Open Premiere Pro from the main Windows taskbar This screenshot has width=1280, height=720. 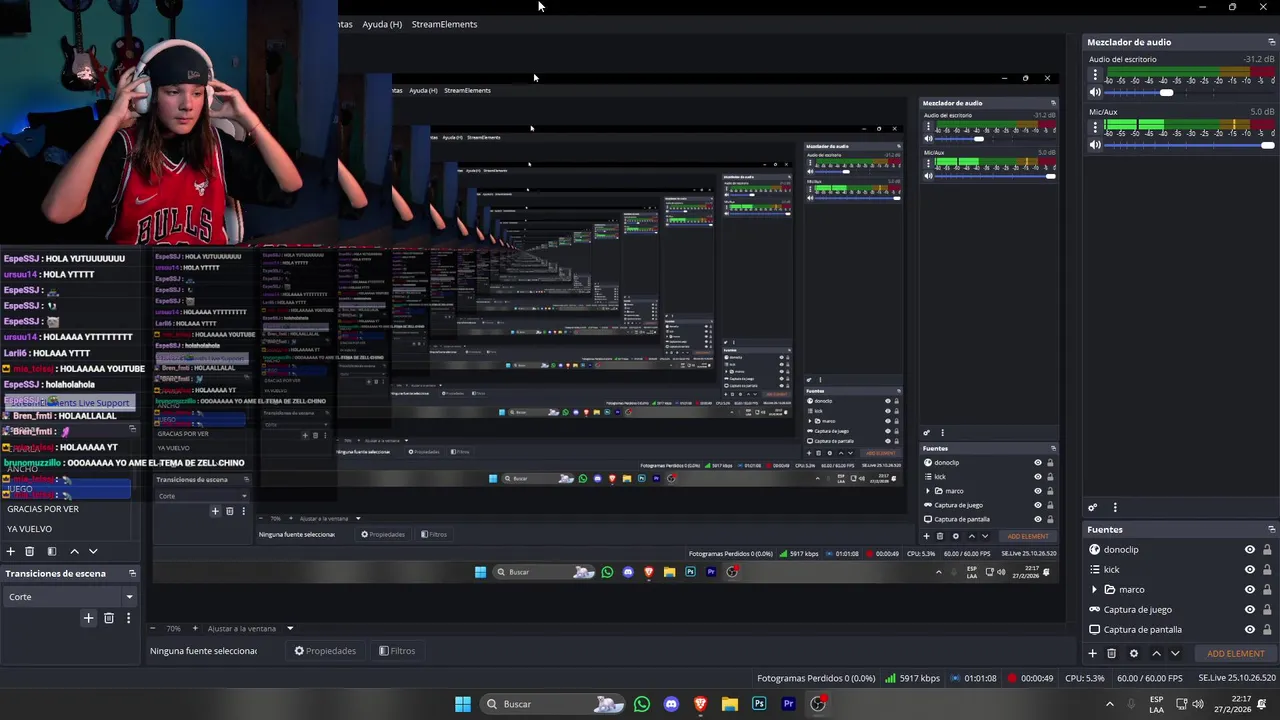click(788, 704)
